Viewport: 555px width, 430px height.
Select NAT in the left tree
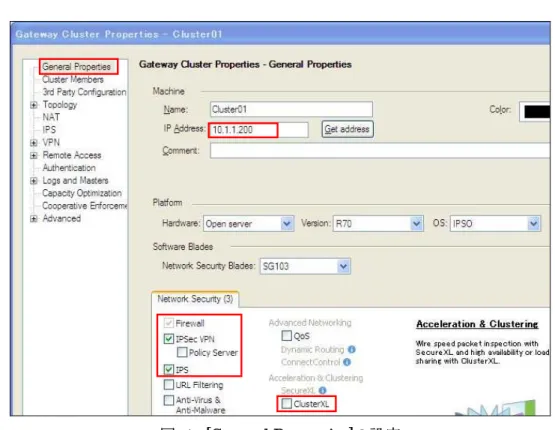[51, 117]
